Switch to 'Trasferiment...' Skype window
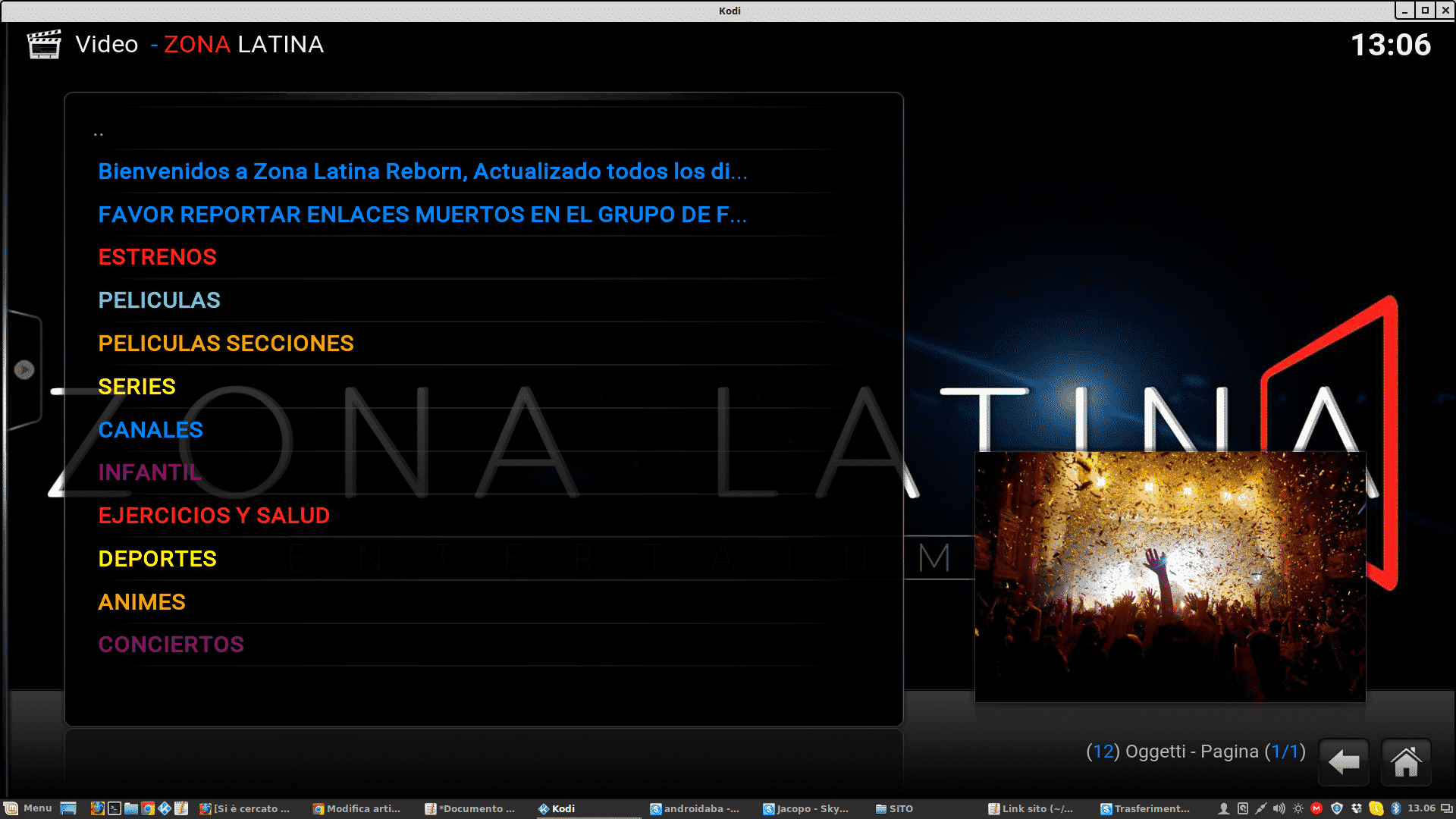 pos(1147,808)
